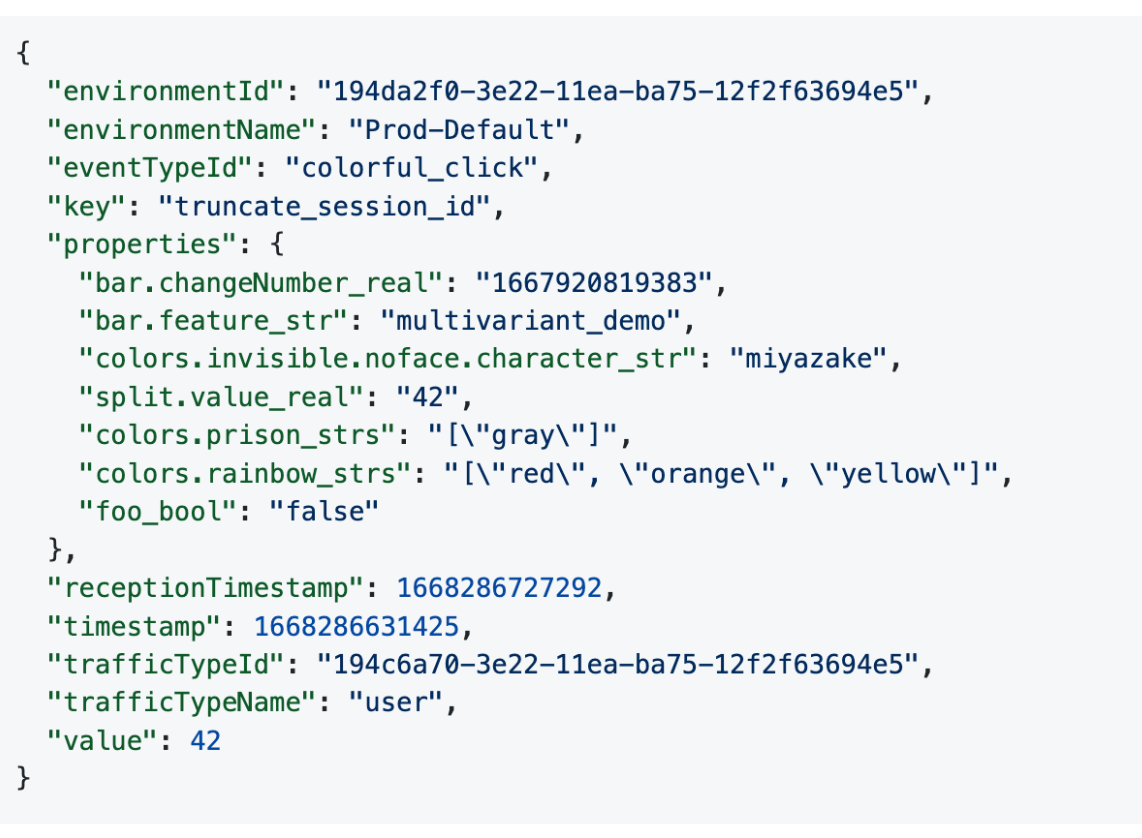Screen dimensions: 1142x838
Task: Click the "Prod-Default" environment name value
Action: pos(464,130)
